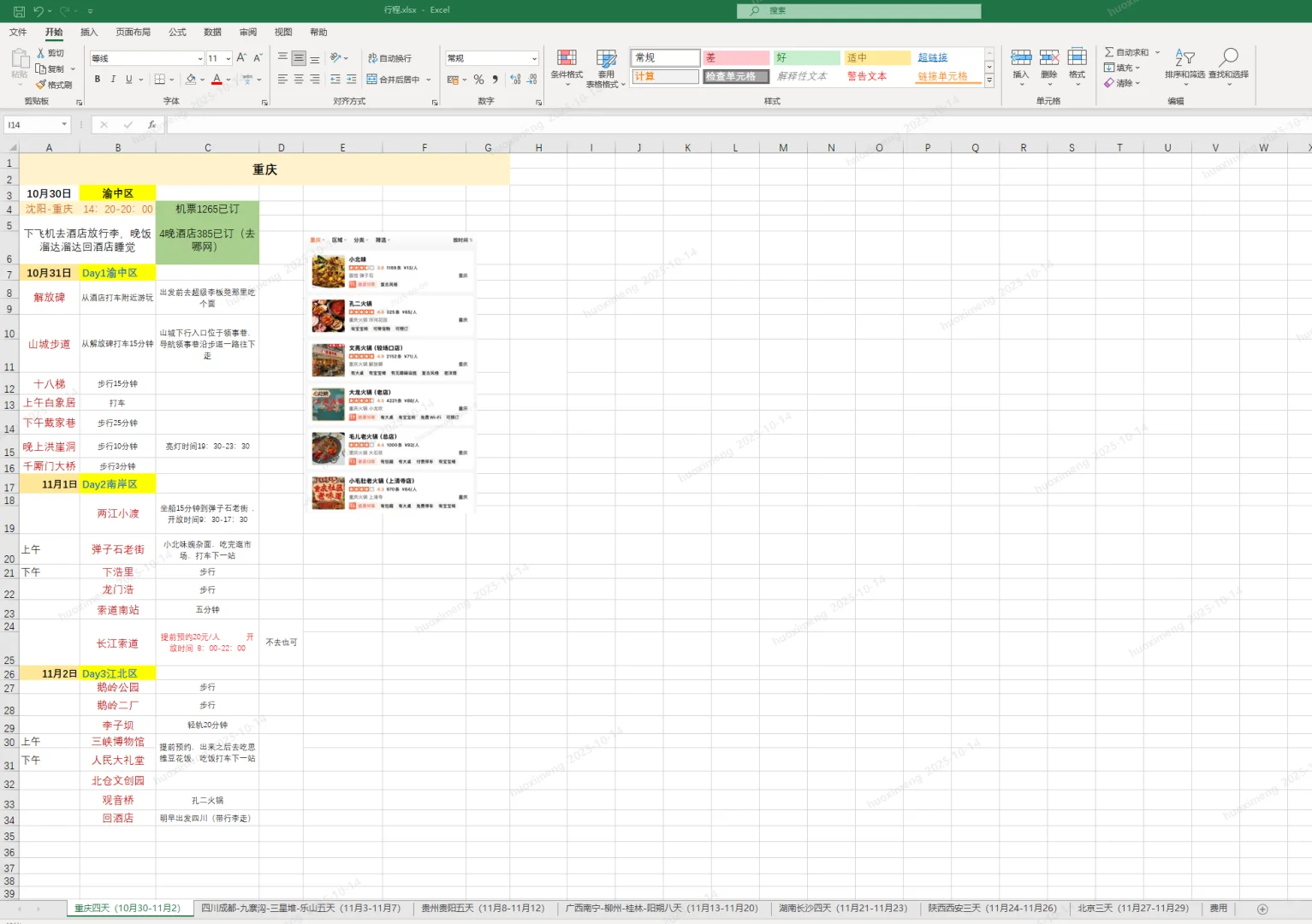Click the Paste (粘贴) clipboard icon
This screenshot has height=924, width=1312.
(x=19, y=59)
